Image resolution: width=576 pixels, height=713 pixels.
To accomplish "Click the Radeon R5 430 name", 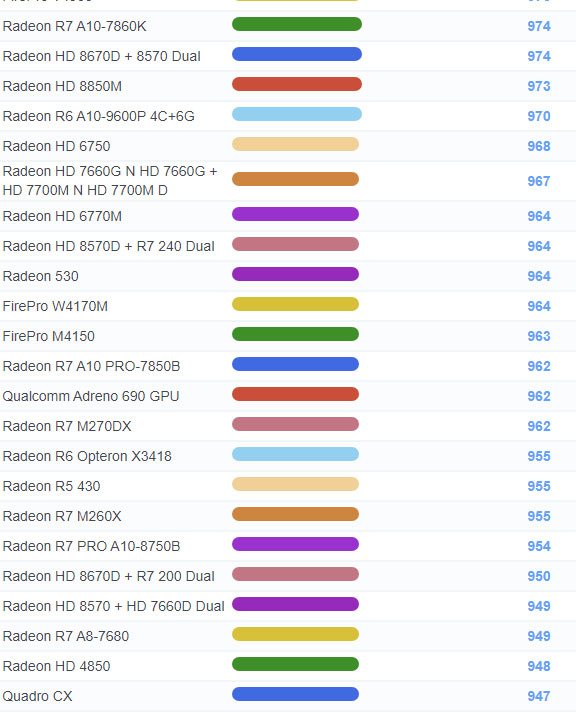I will click(51, 487).
